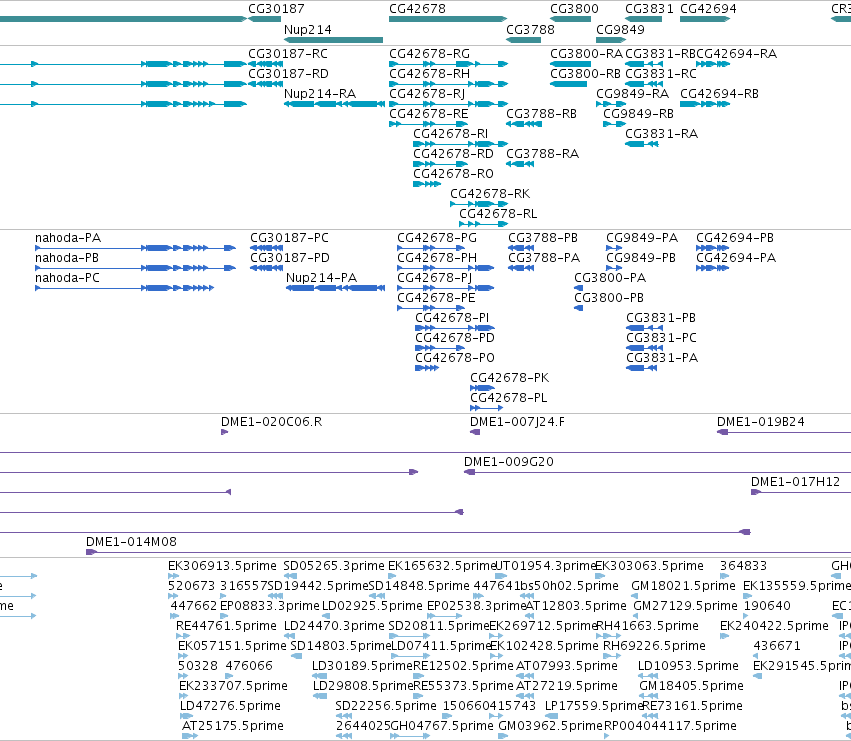Select EST GM18405.5prime
The width and height of the screenshot is (851, 741).
[691, 686]
